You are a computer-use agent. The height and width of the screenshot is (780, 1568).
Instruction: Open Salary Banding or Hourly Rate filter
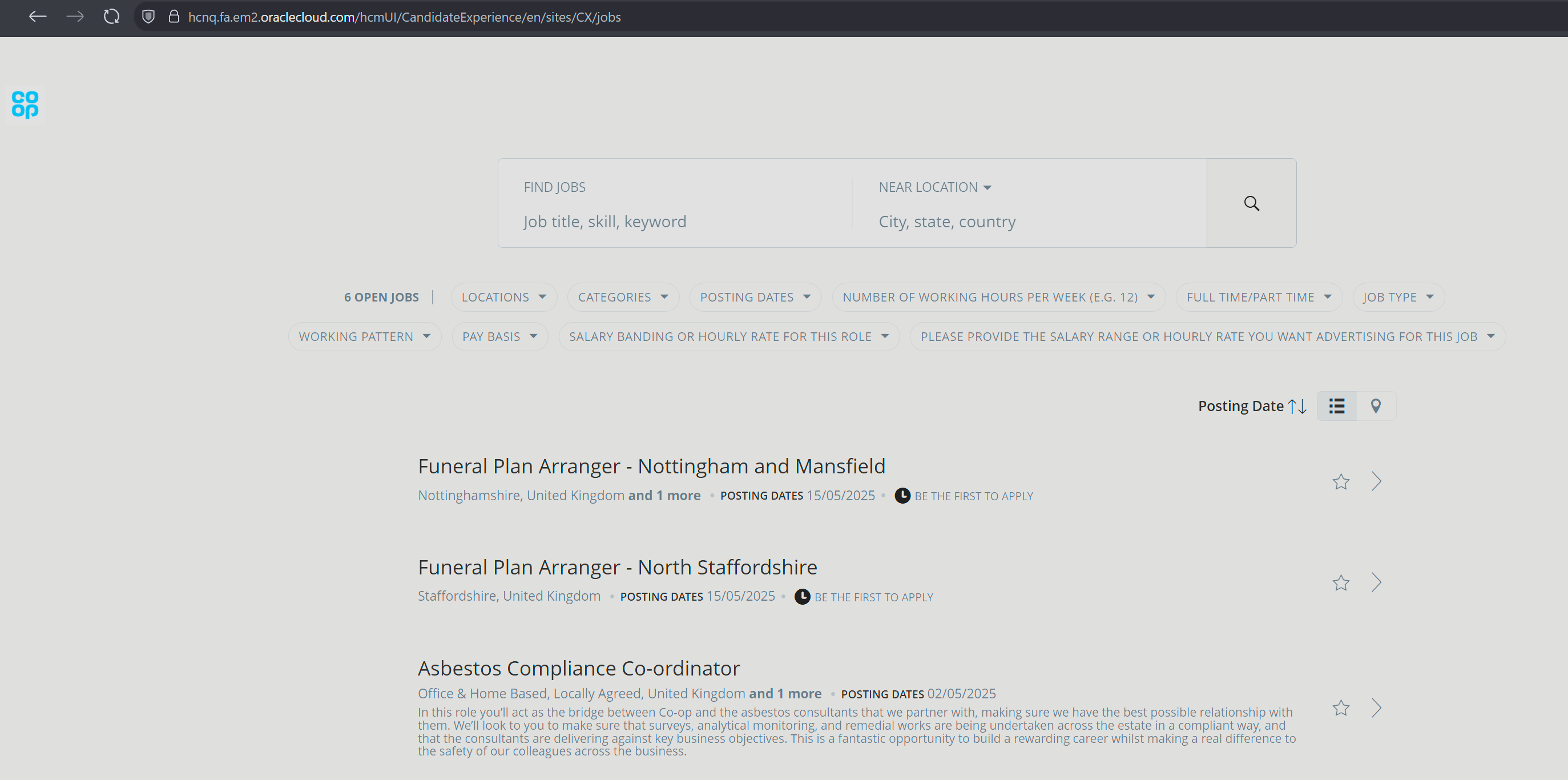click(728, 337)
